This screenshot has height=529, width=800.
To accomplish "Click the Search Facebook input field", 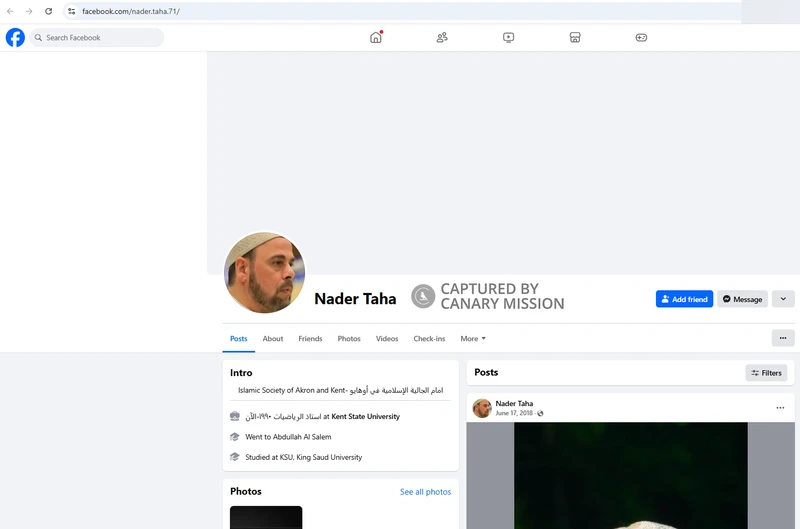I will click(x=97, y=38).
